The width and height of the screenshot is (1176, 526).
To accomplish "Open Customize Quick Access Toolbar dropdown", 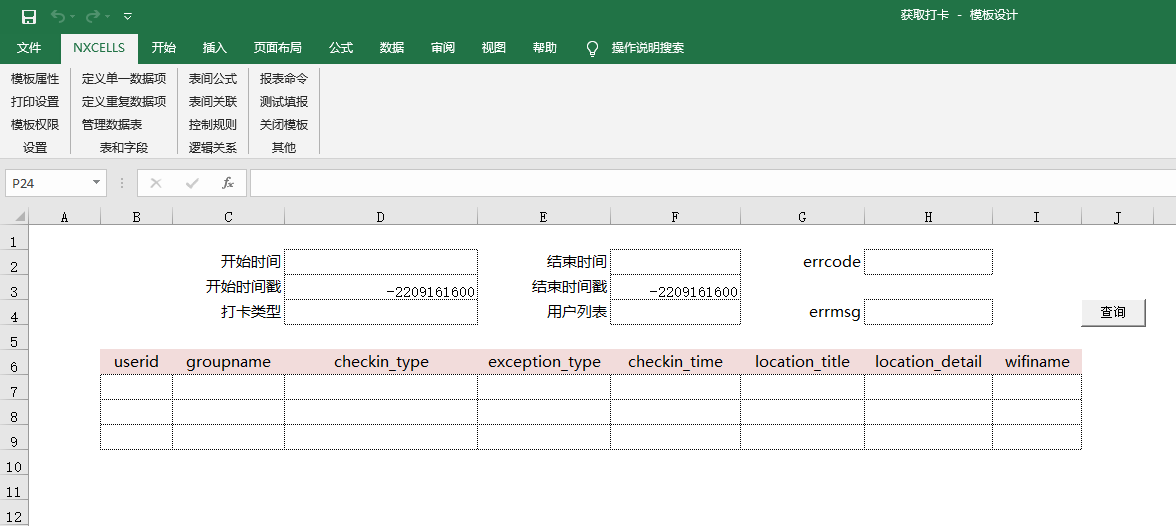I will tap(127, 16).
